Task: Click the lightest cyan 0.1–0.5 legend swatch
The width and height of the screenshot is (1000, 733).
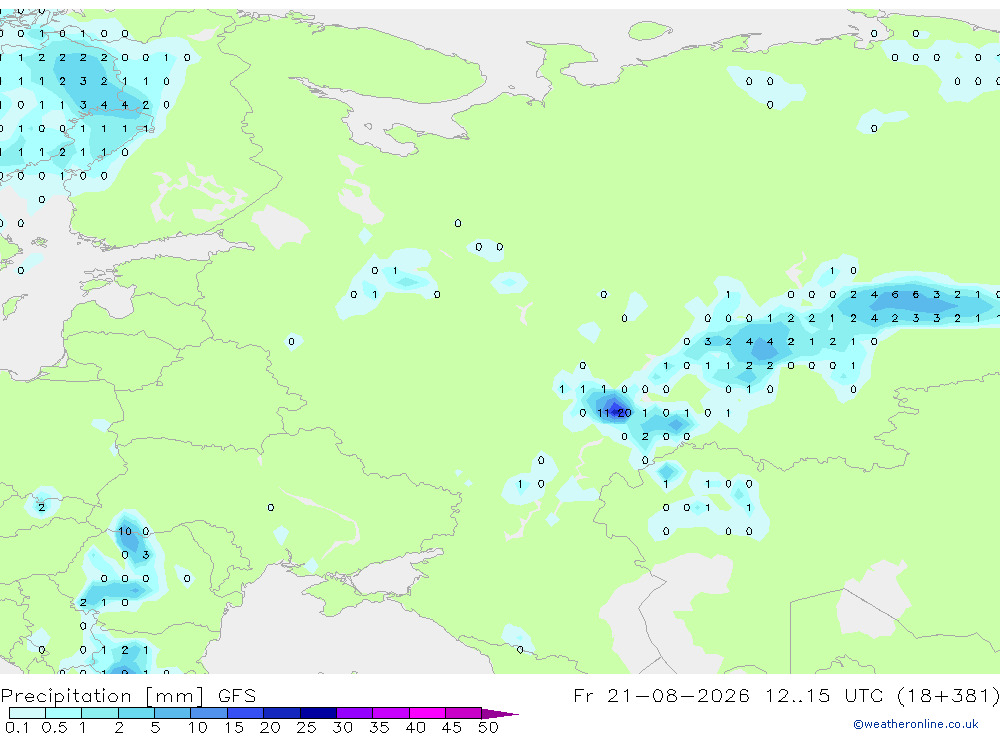Action: (27, 713)
